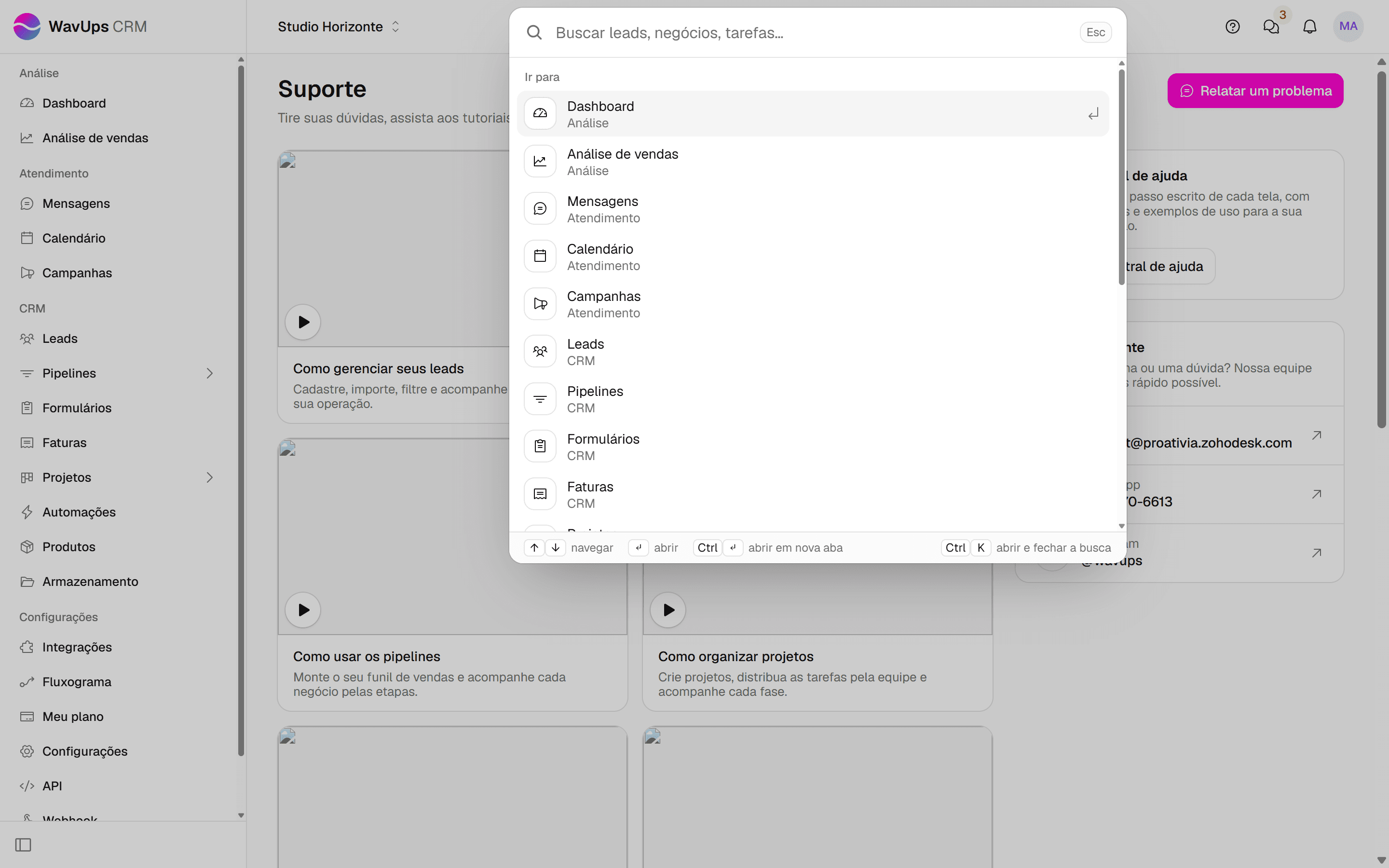Open Calendário in the sidebar
The image size is (1389, 868).
[x=117, y=238]
